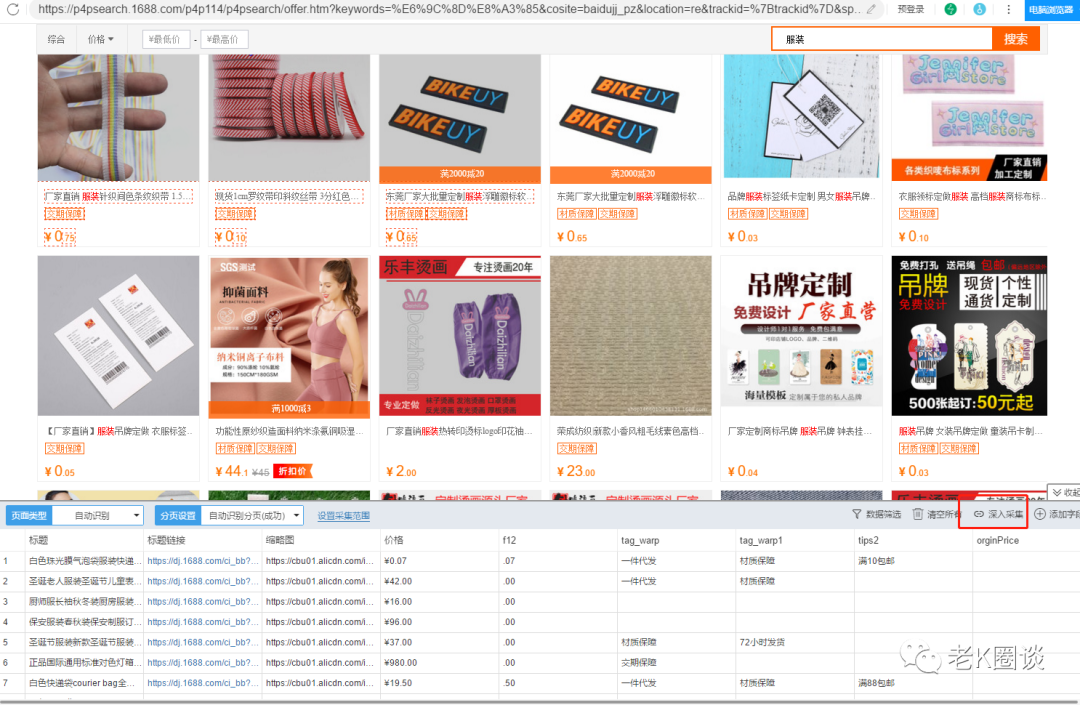Open the 页面类型 自动识别 dropdown
The height and width of the screenshot is (705, 1080).
tap(97, 516)
